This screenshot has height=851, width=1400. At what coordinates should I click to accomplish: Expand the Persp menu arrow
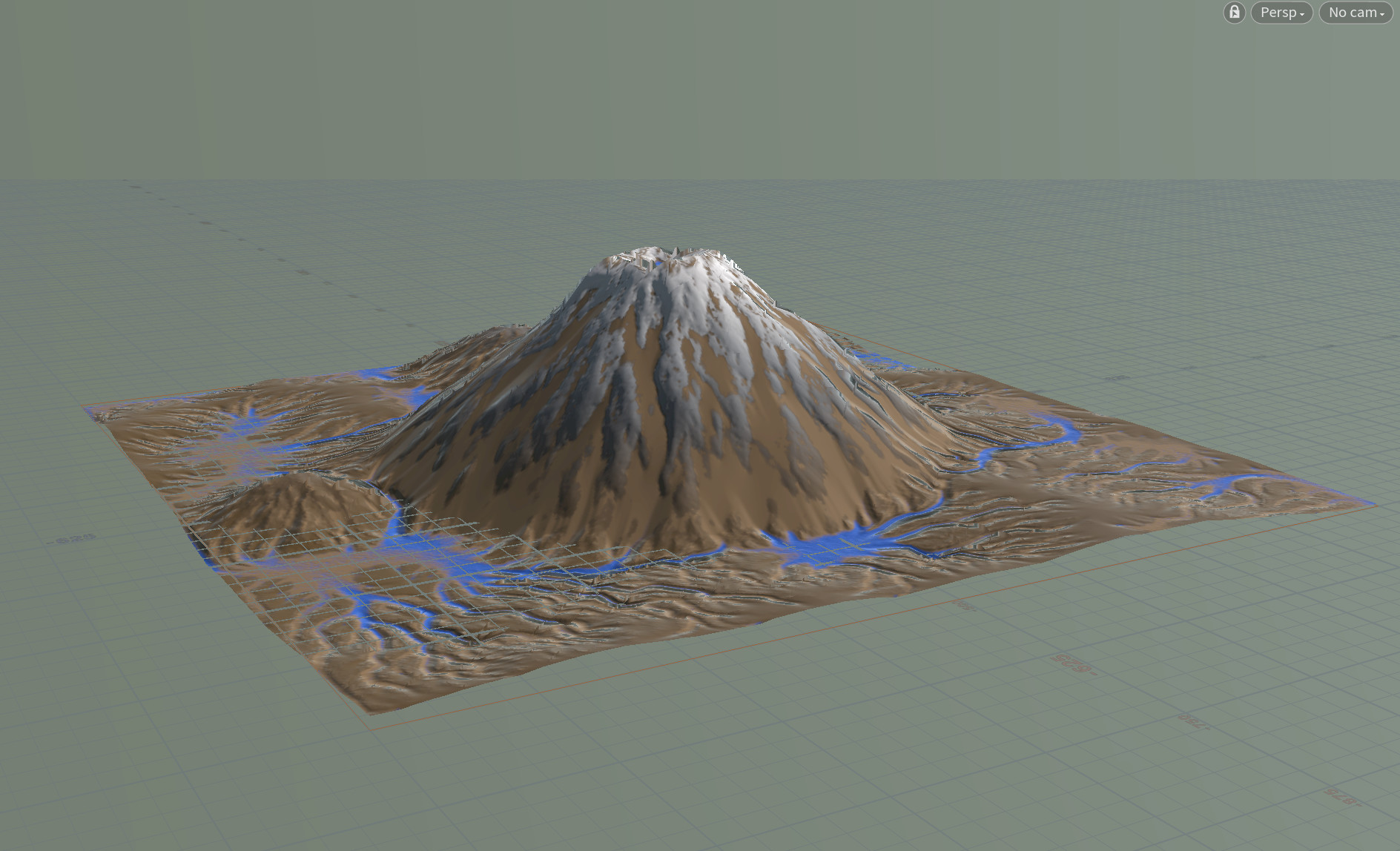pos(1303,13)
